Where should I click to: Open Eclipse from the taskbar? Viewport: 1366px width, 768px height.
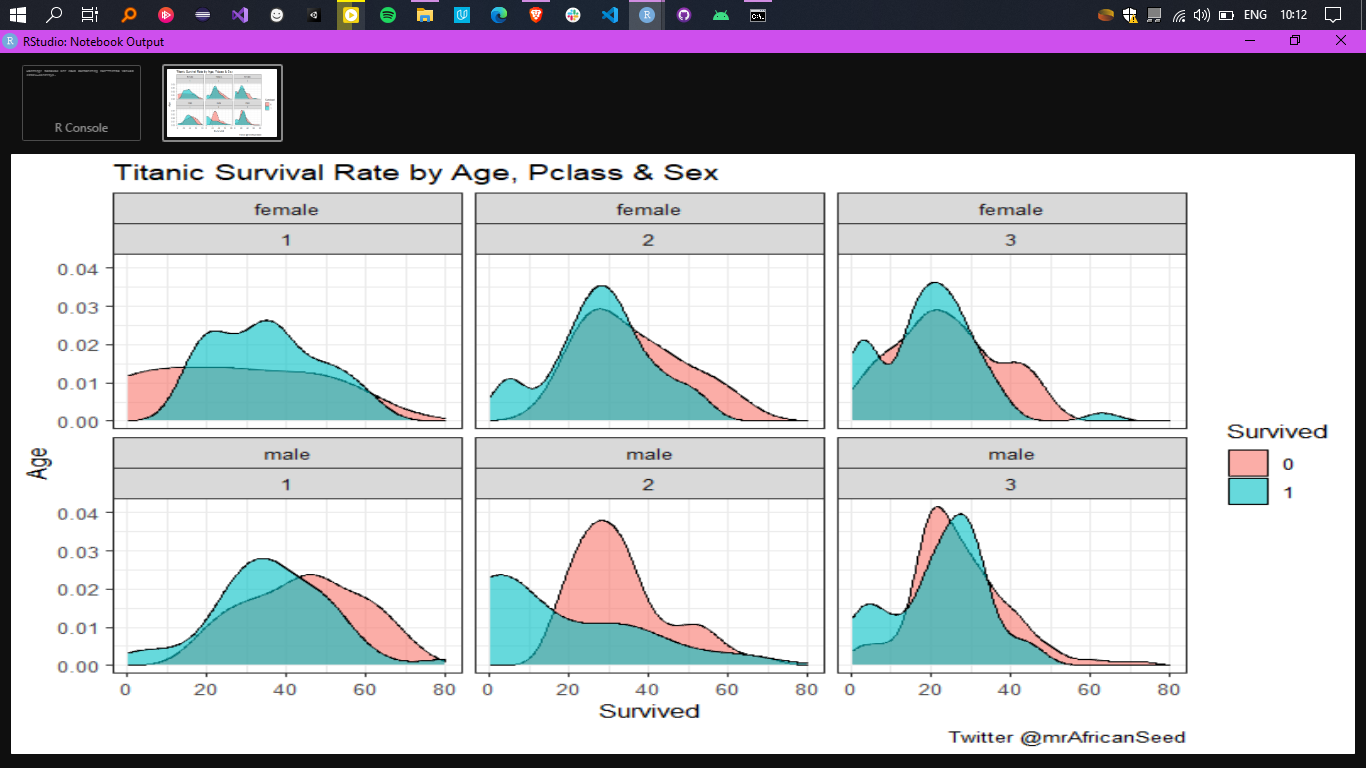click(202, 14)
